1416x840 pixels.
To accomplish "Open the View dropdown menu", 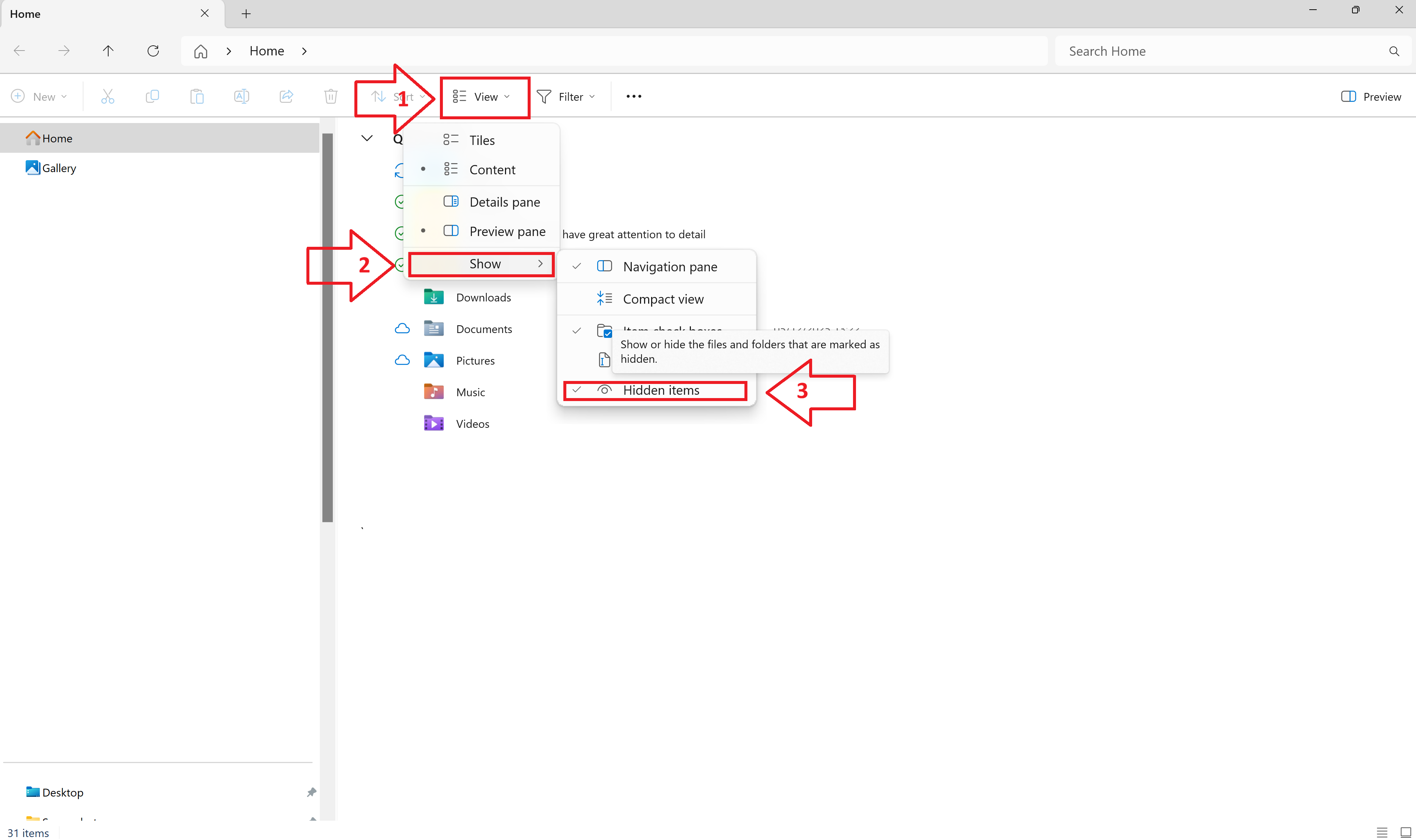I will point(484,97).
